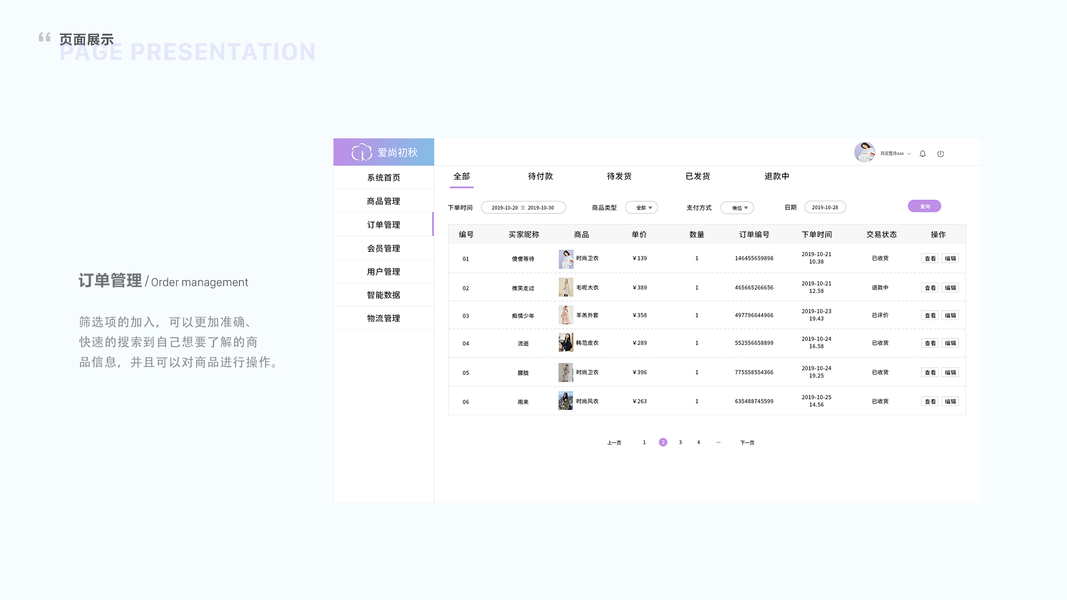This screenshot has height=600, width=1067.
Task: Click the 爱尚初秋 logo
Action: (384, 152)
